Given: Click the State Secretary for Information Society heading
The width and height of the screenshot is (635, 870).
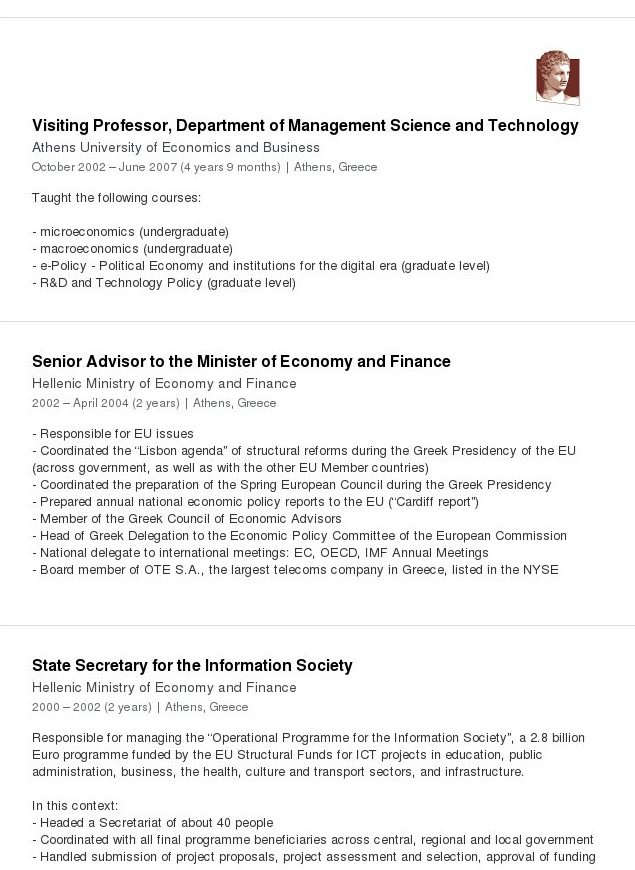Looking at the screenshot, I should tap(192, 666).
